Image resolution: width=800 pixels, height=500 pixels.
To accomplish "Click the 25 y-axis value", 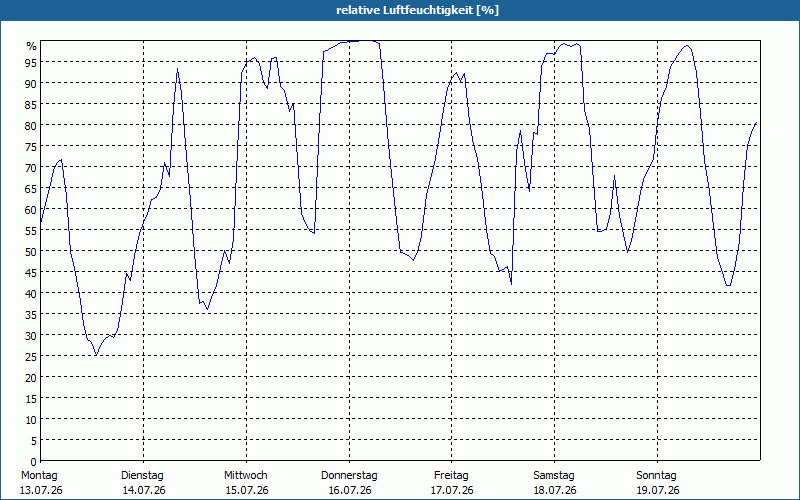I will coord(31,357).
